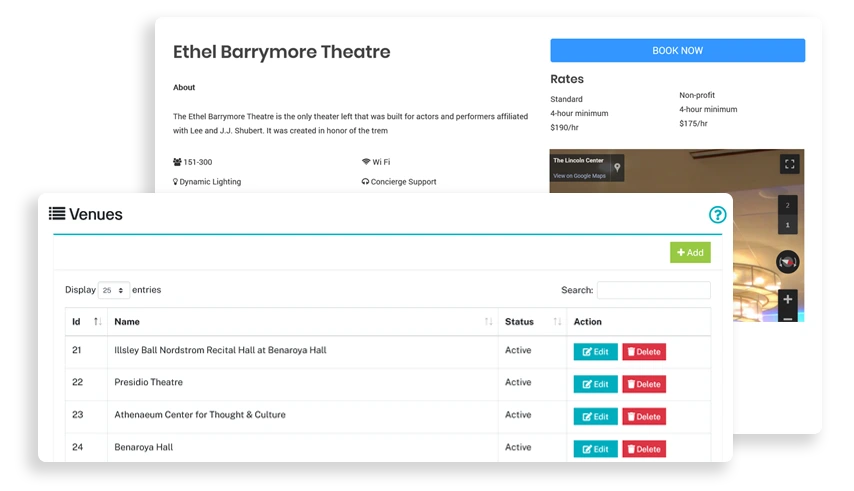Click the compass rotation control in street view

pos(788,262)
